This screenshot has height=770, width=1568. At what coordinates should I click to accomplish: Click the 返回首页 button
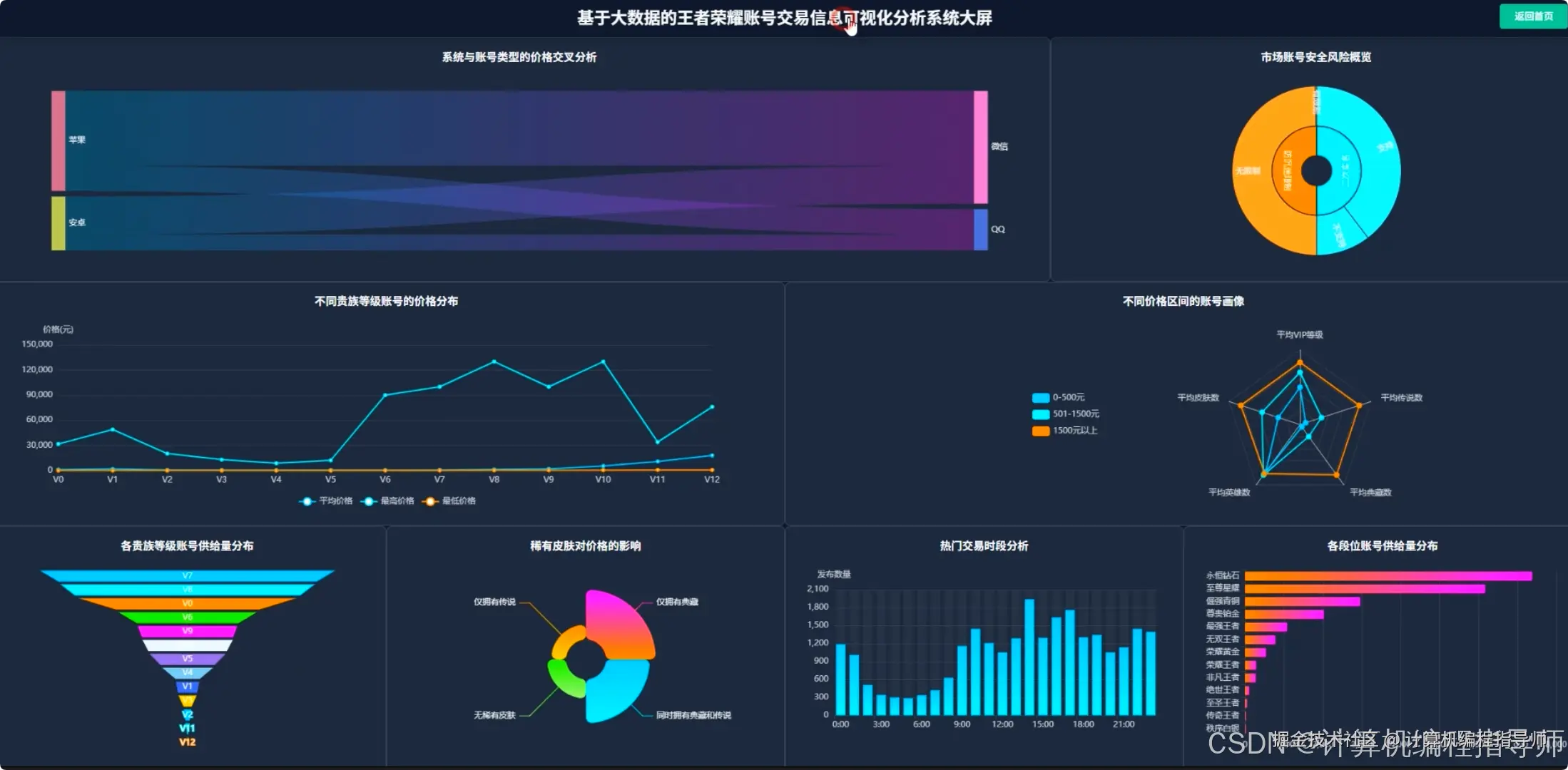pos(1532,16)
